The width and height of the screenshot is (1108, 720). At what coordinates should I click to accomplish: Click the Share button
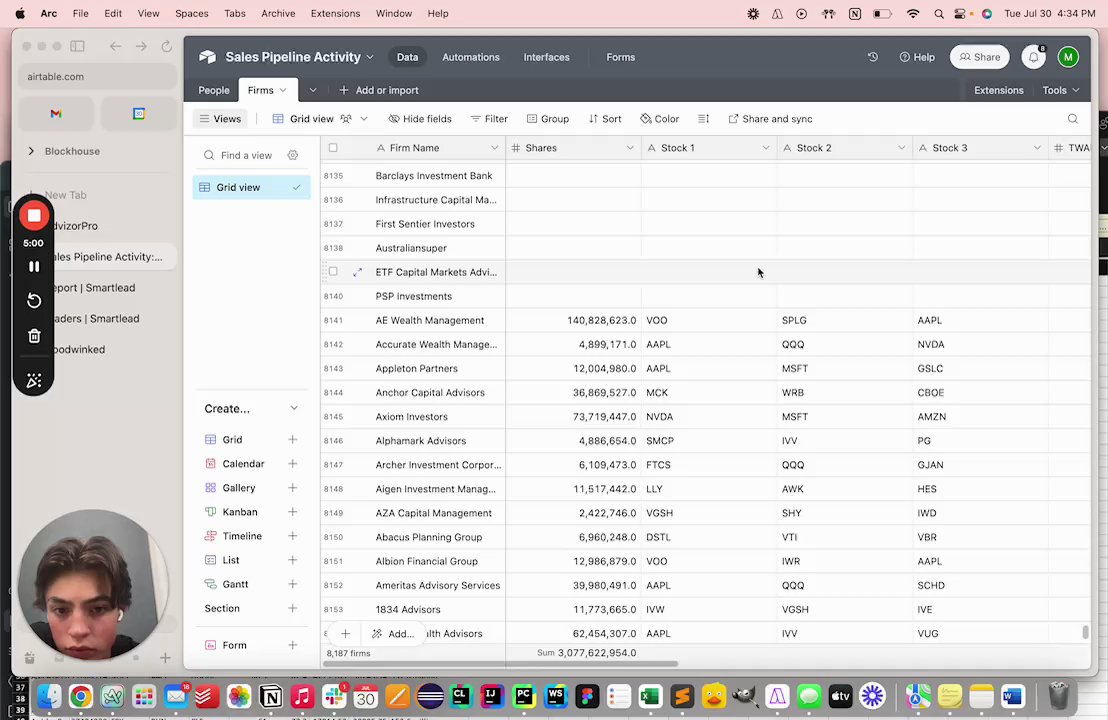tap(979, 57)
